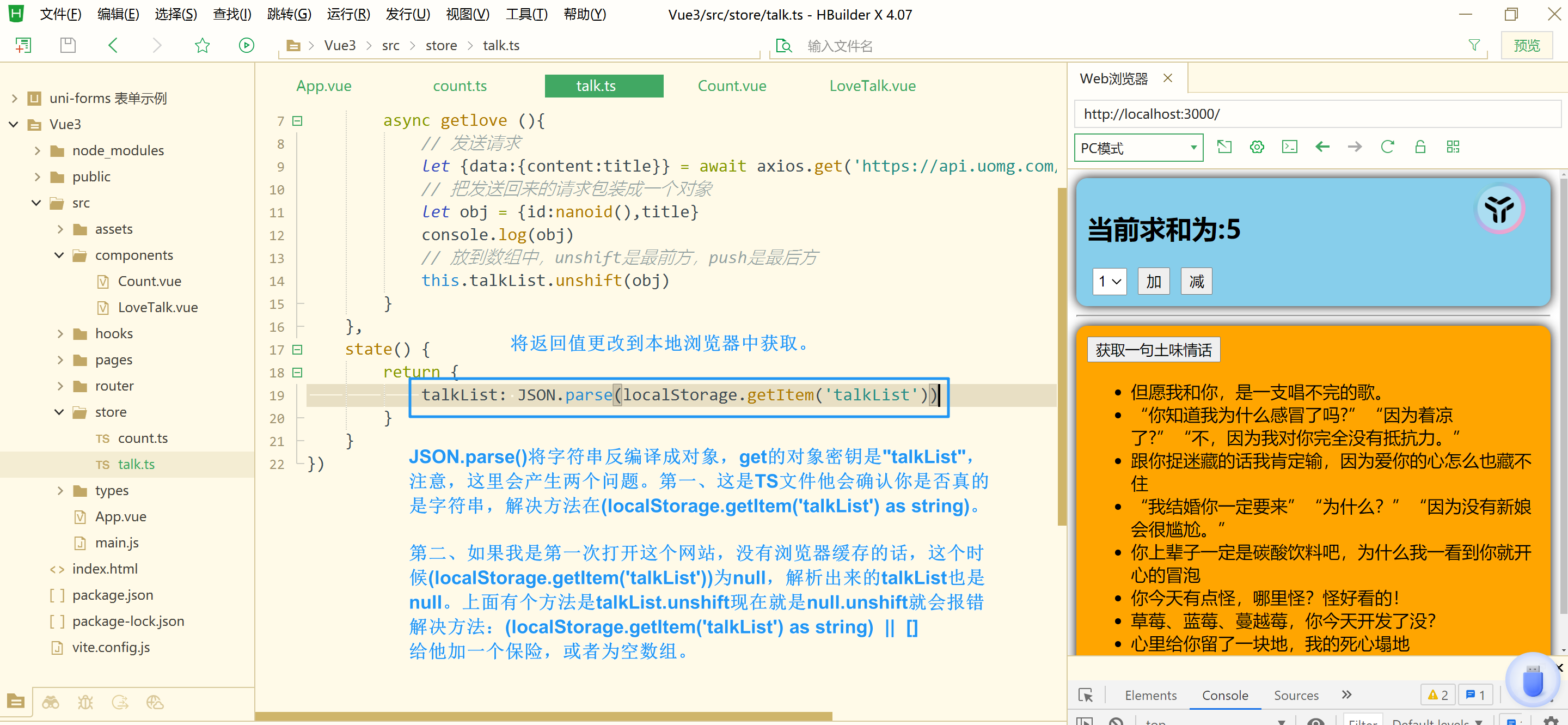The image size is (1568, 725).
Task: Open browser settings gear icon
Action: click(1257, 147)
